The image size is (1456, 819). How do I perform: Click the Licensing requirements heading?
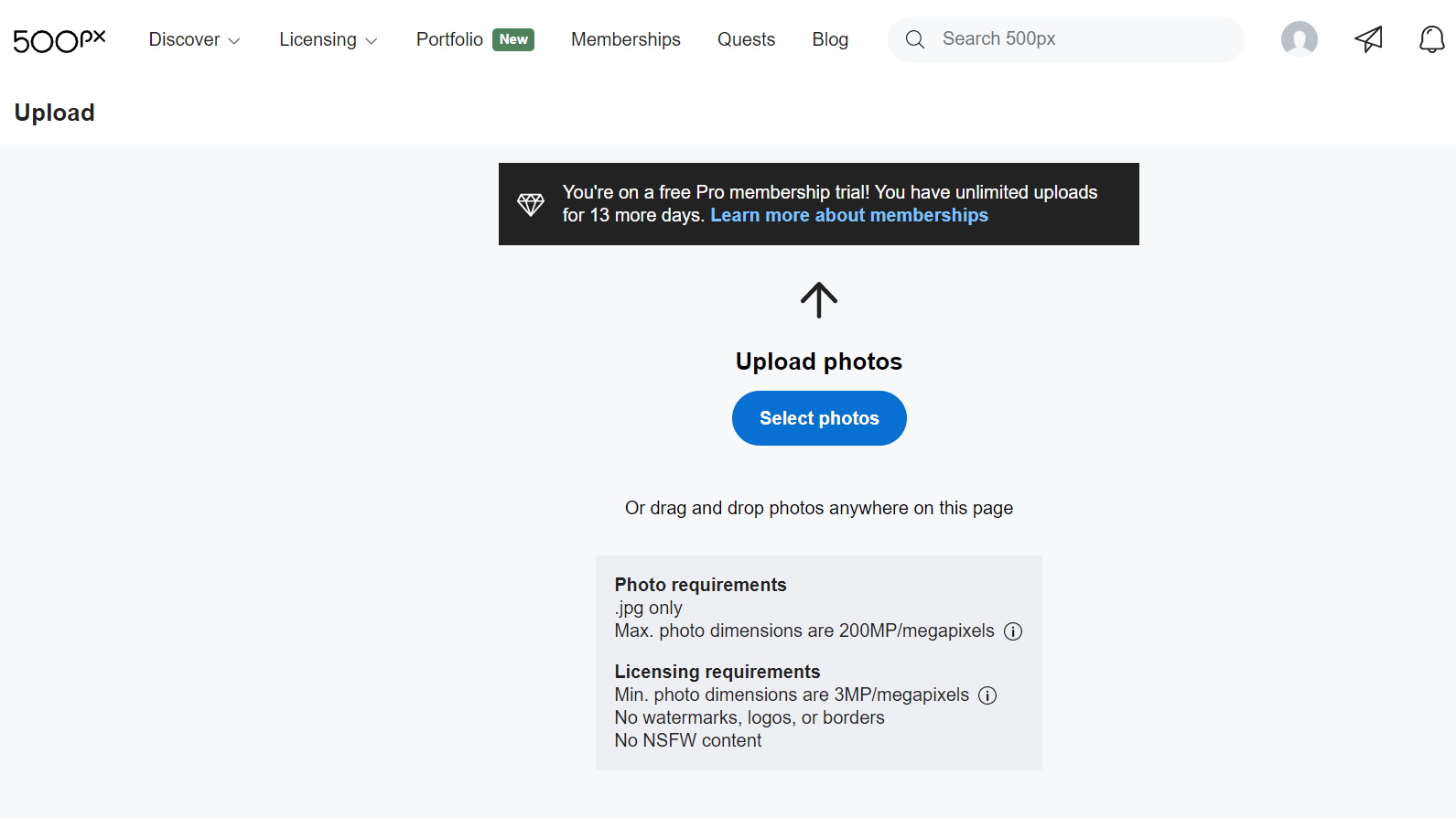pos(717,672)
